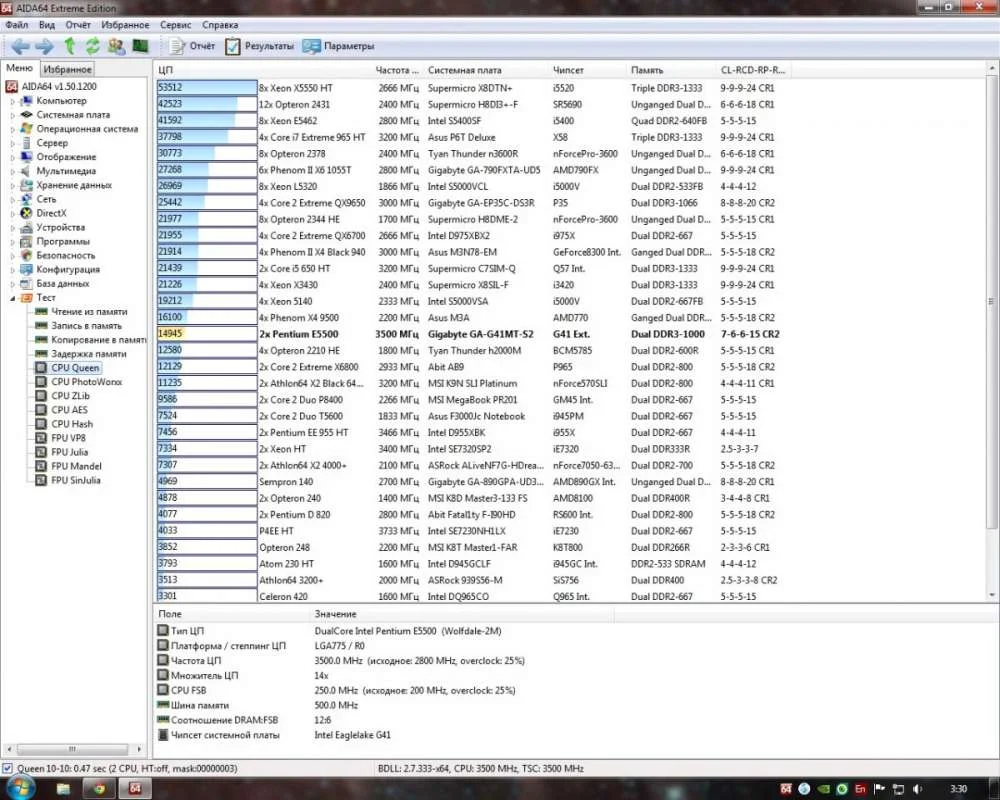Open the Windows Start menu orb
Viewport: 1000px width, 800px height.
[18, 788]
